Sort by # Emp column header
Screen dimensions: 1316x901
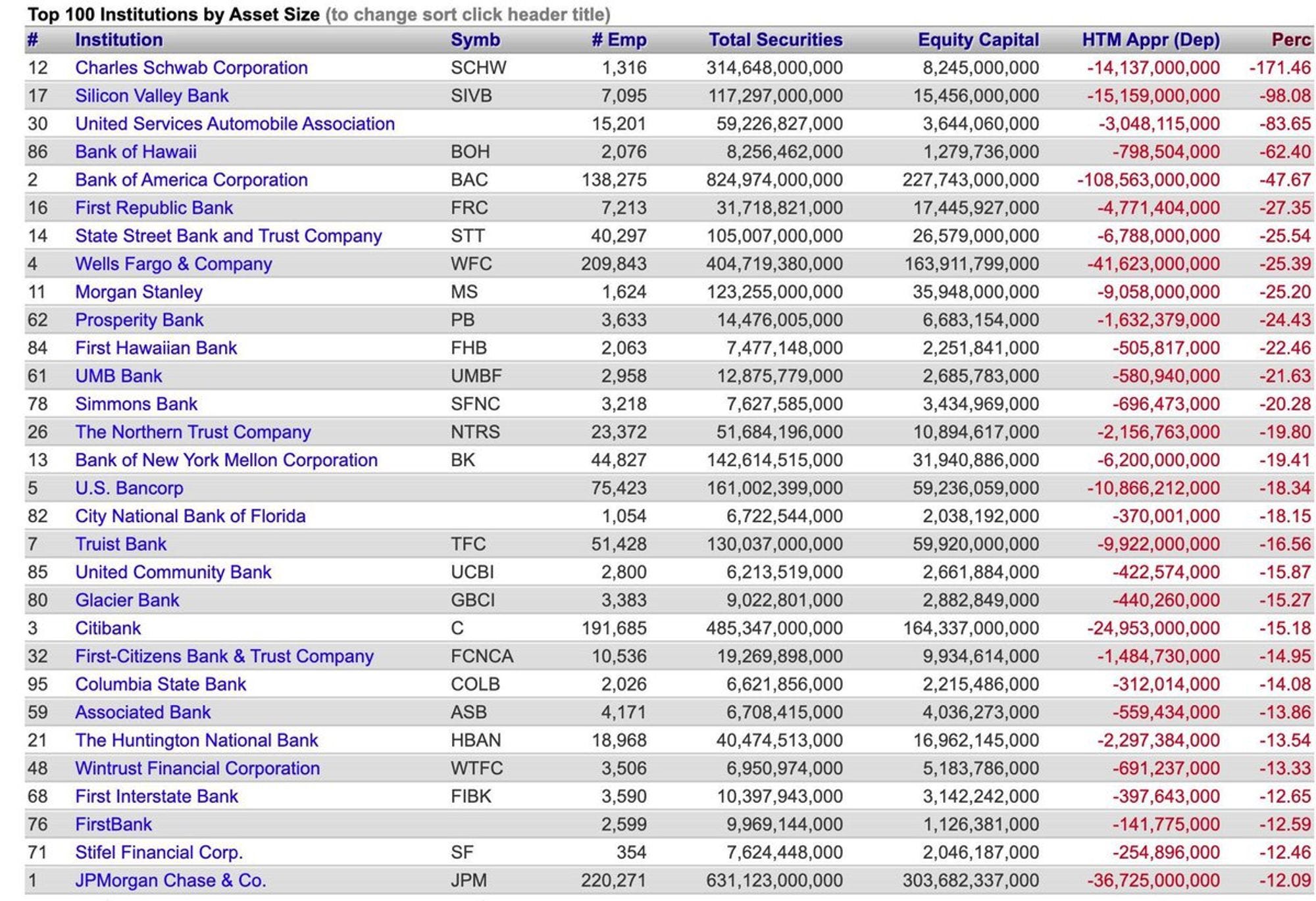(619, 39)
